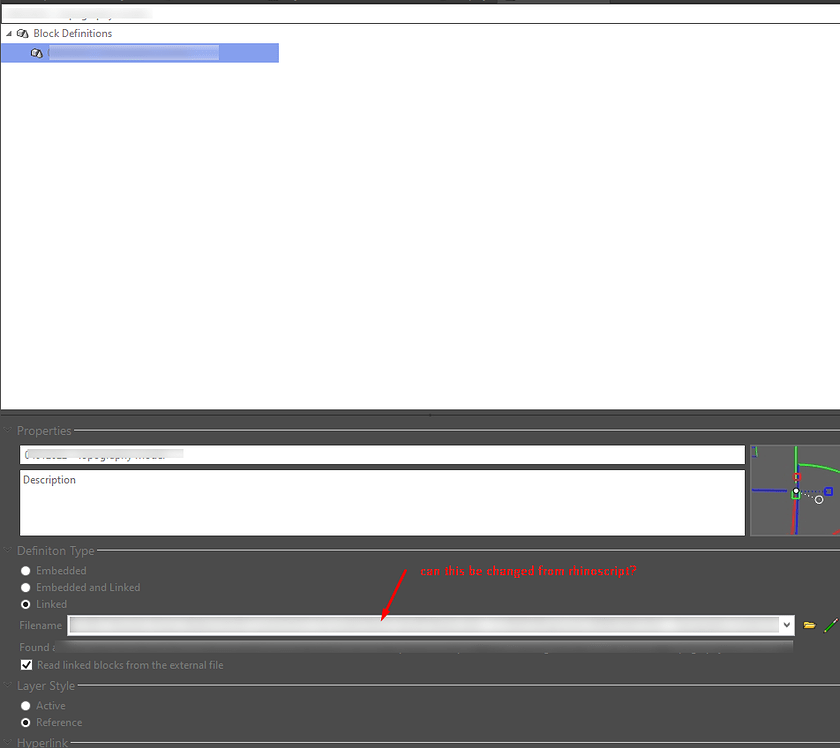This screenshot has height=748, width=840.
Task: Collapse the Block Definitions tree node
Action: coord(8,33)
